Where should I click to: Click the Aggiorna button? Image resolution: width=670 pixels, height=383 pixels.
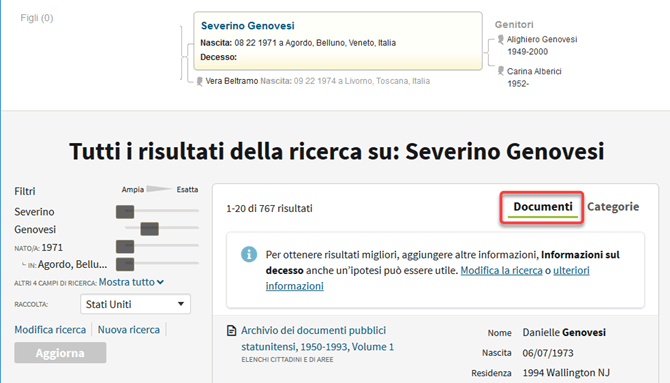[60, 353]
